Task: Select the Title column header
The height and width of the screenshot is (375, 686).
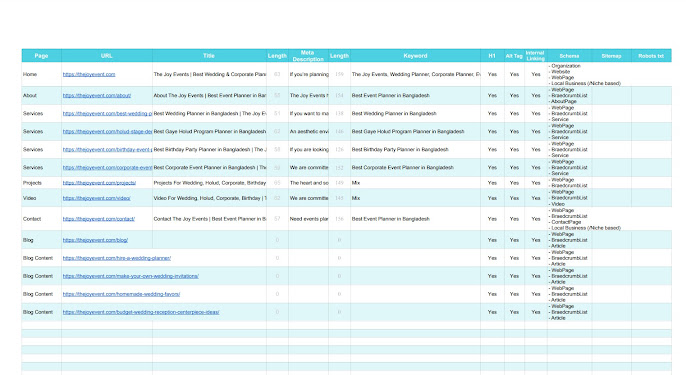Action: [209, 56]
